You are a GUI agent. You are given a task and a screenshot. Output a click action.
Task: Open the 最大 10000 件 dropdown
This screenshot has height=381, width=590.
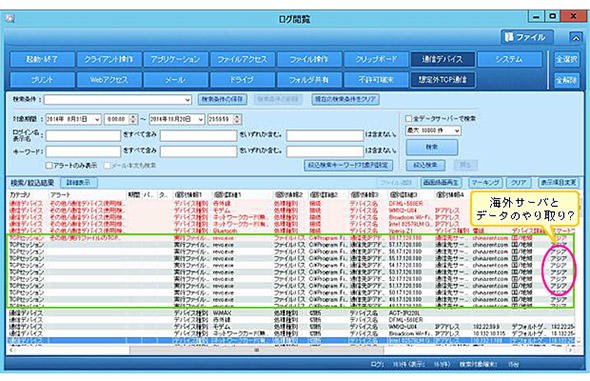(433, 131)
